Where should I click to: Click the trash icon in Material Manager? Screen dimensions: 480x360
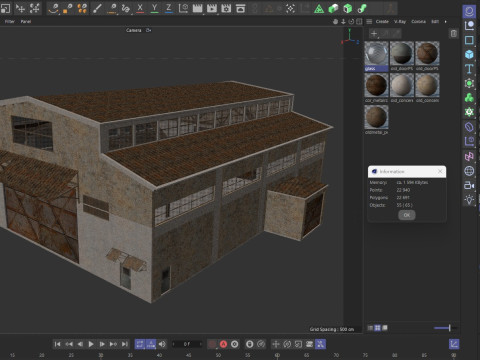(454, 33)
